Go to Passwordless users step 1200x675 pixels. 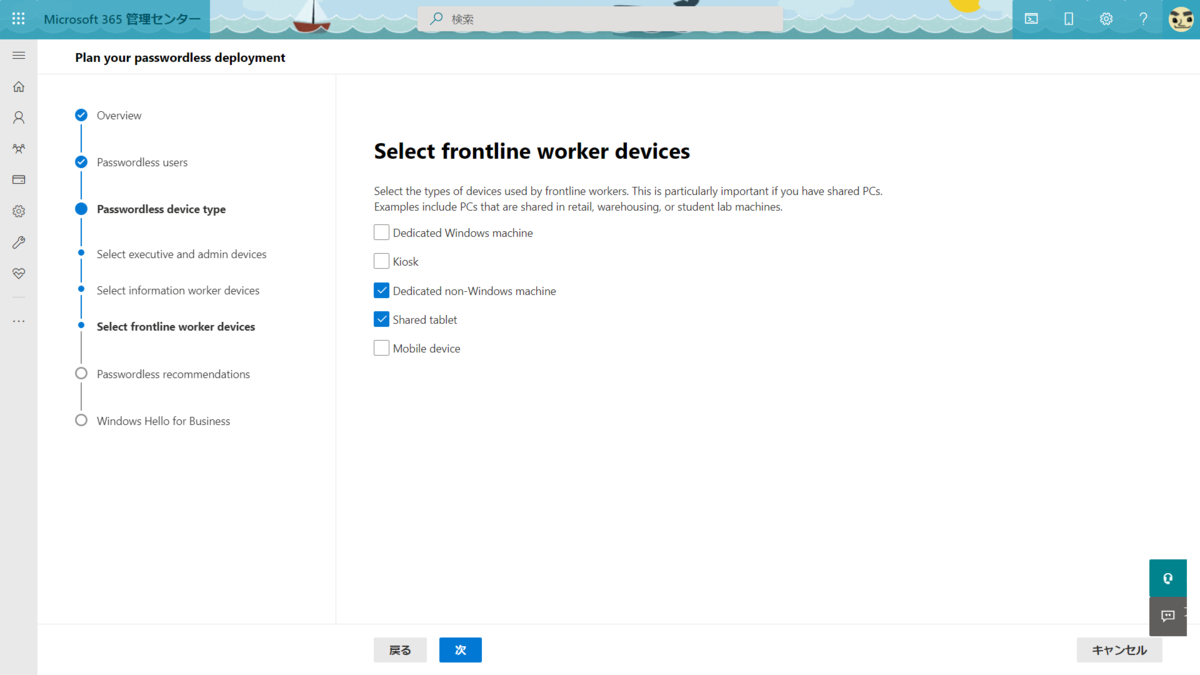point(142,162)
